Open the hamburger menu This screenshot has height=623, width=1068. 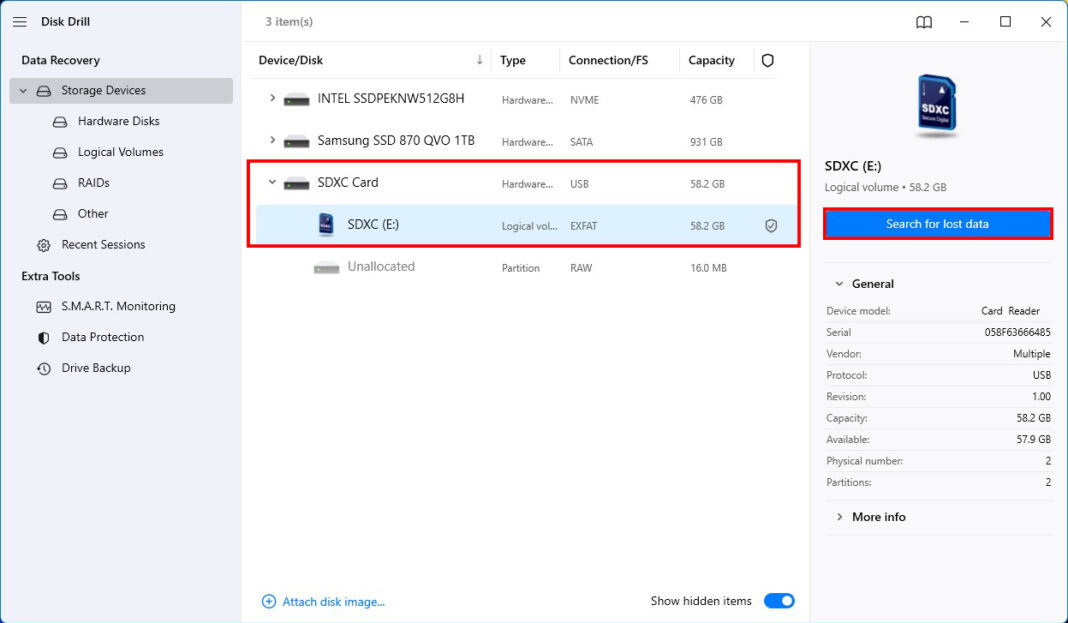pos(19,22)
